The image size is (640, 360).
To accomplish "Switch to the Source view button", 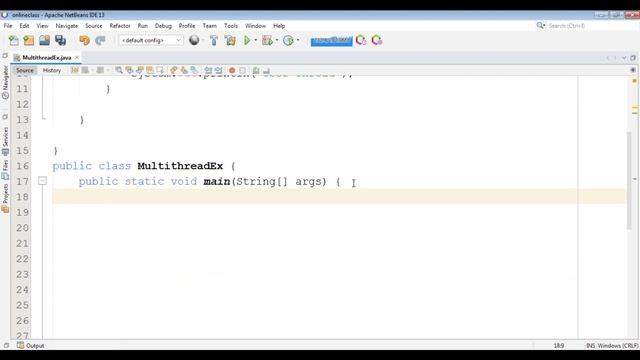I will coord(24,70).
